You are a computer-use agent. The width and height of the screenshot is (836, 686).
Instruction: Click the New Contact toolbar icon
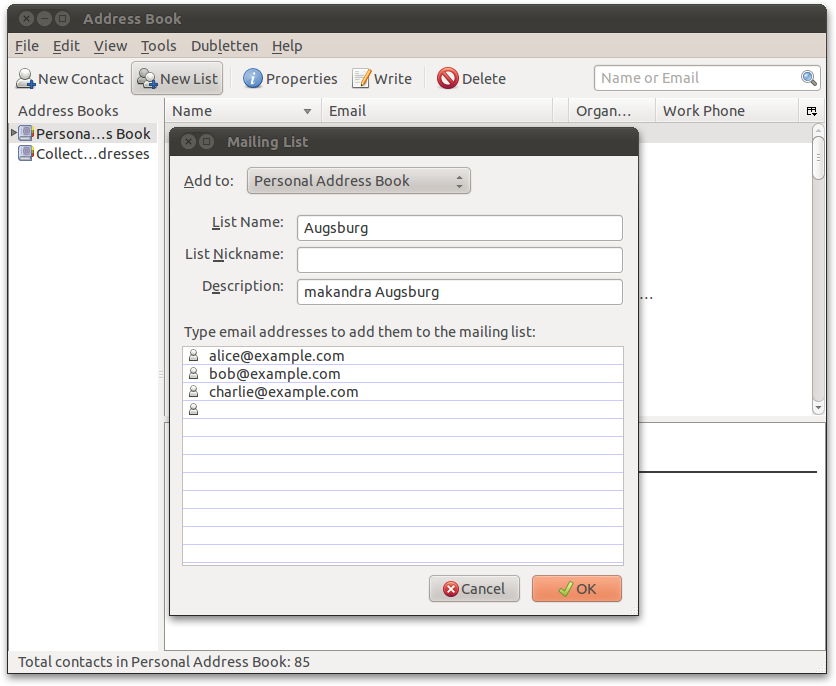tap(26, 79)
